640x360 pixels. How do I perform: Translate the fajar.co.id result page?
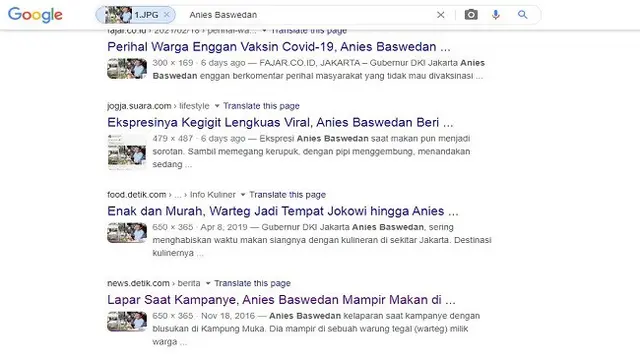pyautogui.click(x=309, y=31)
